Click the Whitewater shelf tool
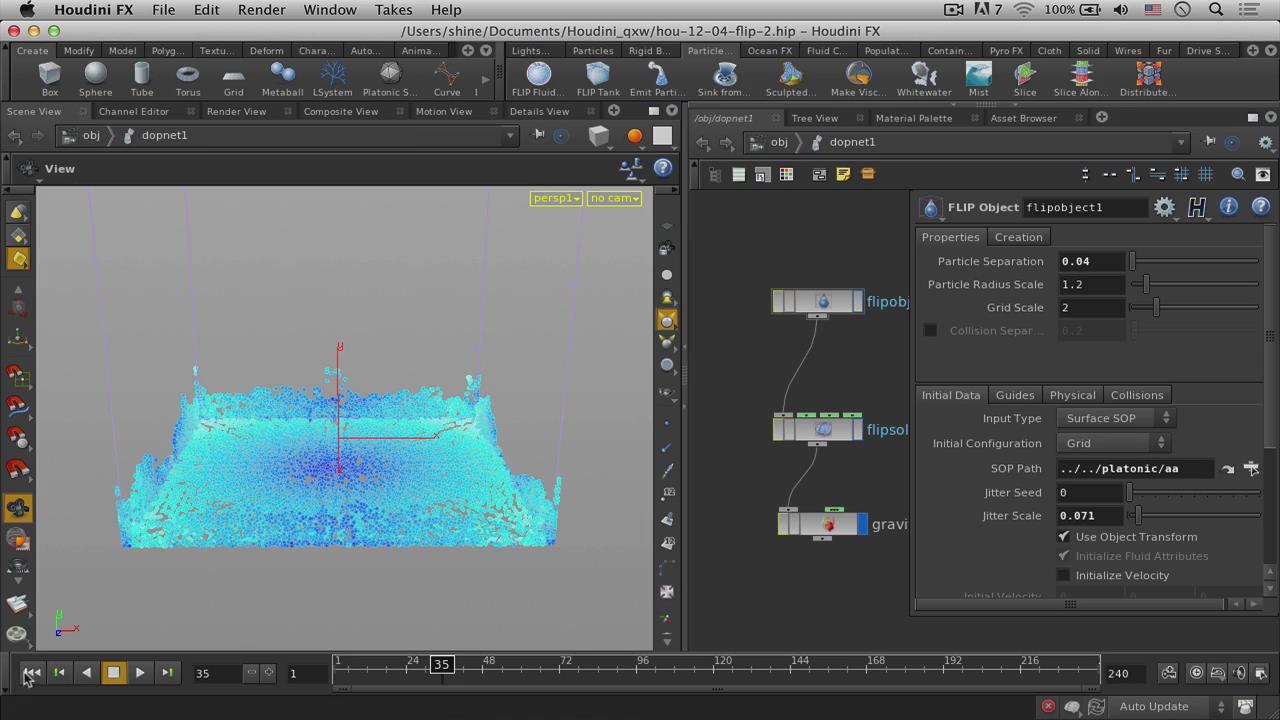Viewport: 1280px width, 720px height. [924, 79]
